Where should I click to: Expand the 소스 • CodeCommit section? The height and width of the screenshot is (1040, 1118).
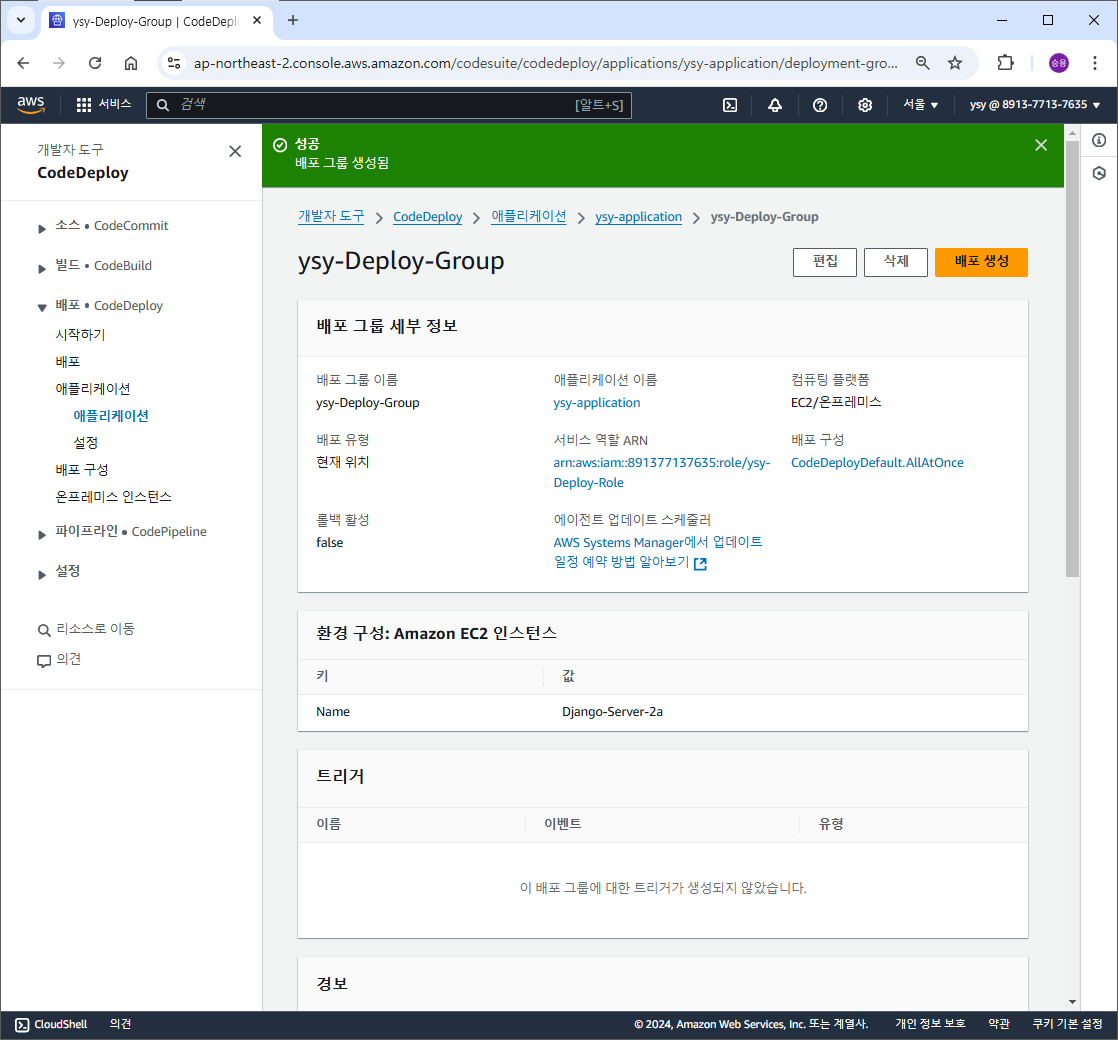[x=41, y=228]
